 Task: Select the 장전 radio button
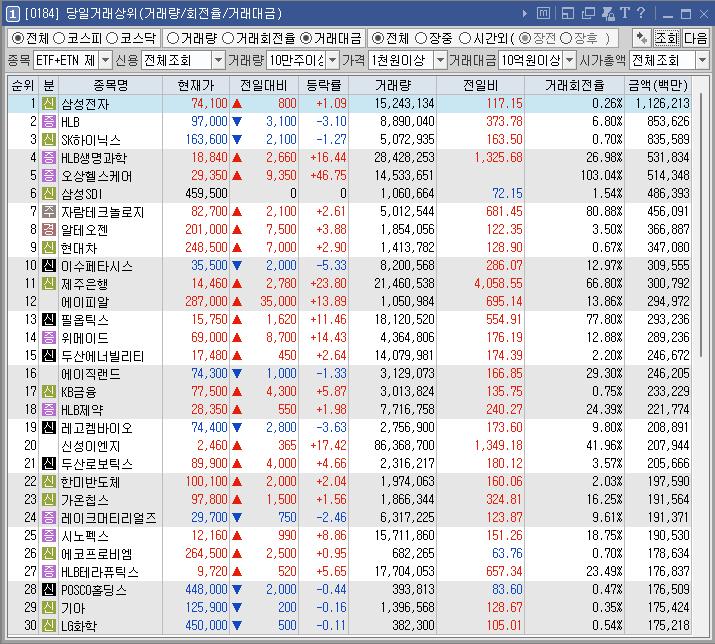(525, 38)
